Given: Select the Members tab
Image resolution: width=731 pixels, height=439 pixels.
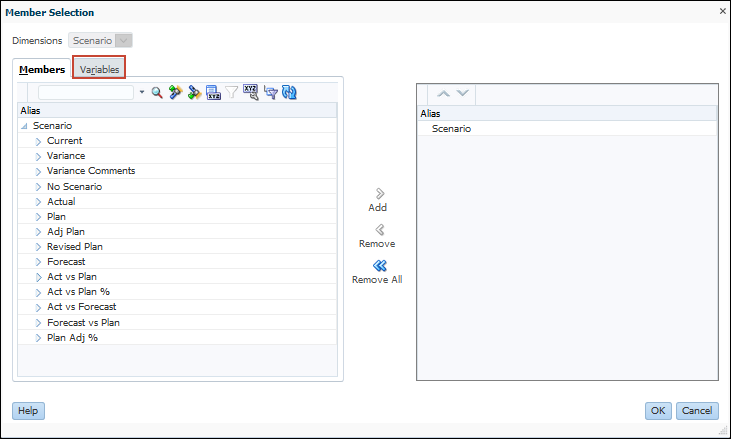Looking at the screenshot, I should pos(42,69).
